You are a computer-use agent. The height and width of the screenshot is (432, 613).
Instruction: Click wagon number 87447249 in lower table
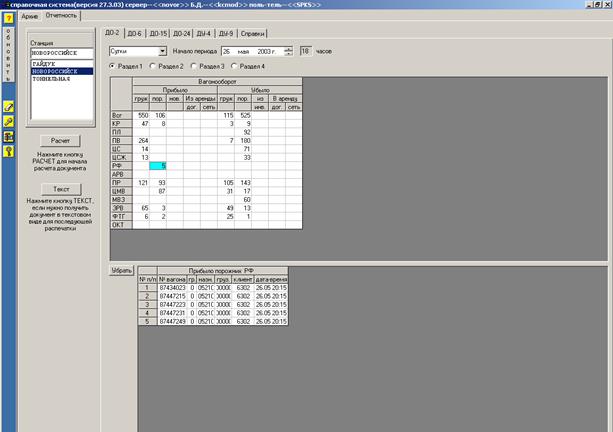pyautogui.click(x=172, y=321)
